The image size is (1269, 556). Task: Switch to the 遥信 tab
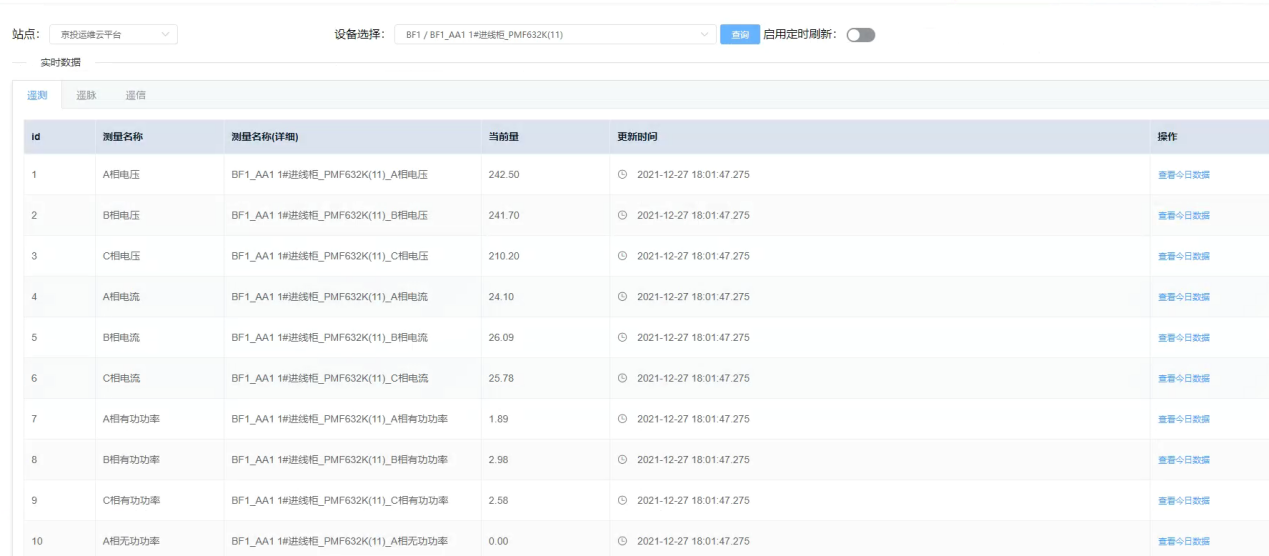click(x=135, y=95)
